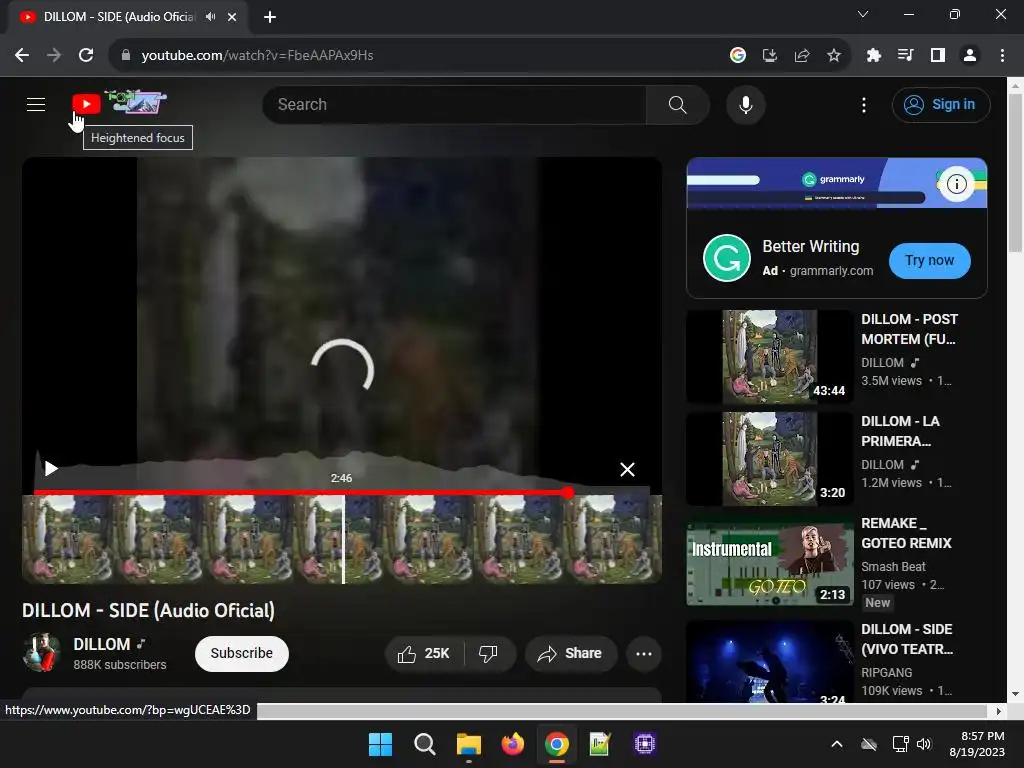Image resolution: width=1024 pixels, height=768 pixels.
Task: Focus the YouTube Search field
Action: 455,104
